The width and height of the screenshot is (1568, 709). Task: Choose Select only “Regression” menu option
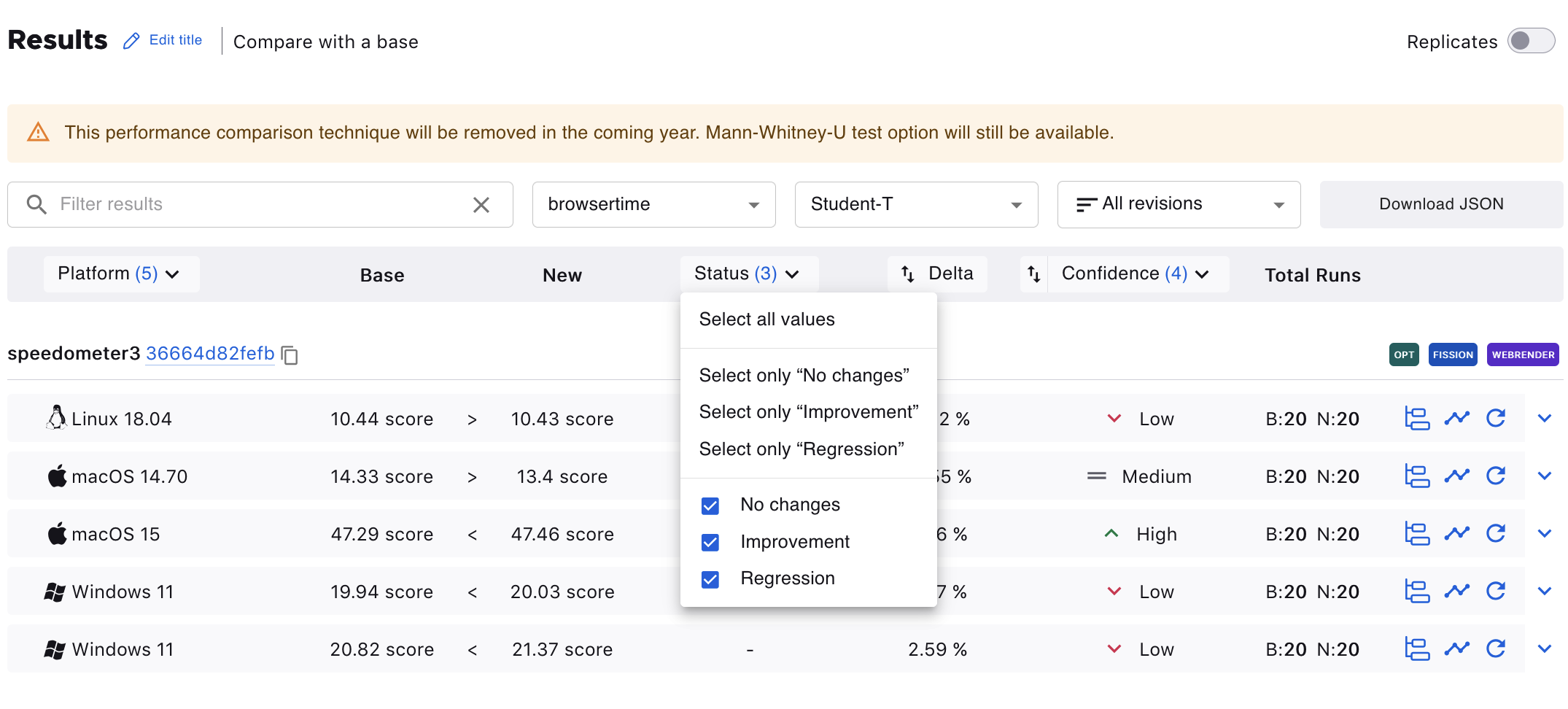(802, 449)
